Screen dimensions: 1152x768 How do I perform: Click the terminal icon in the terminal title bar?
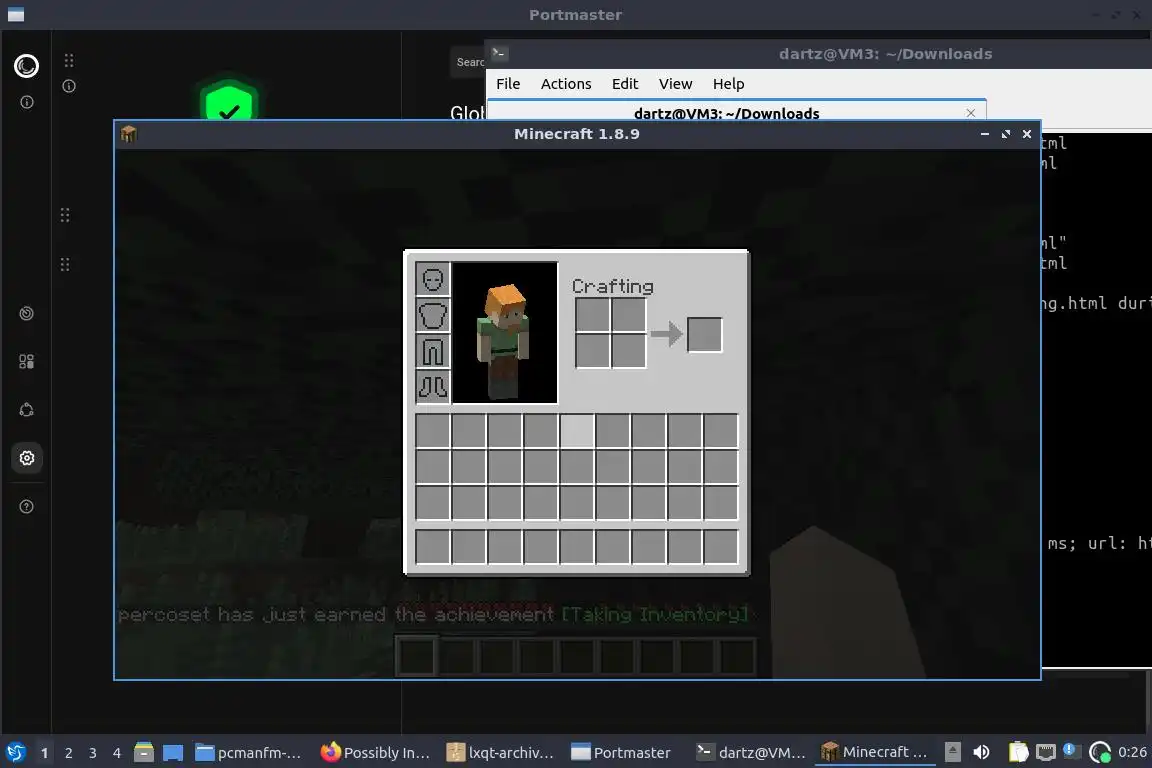point(500,53)
